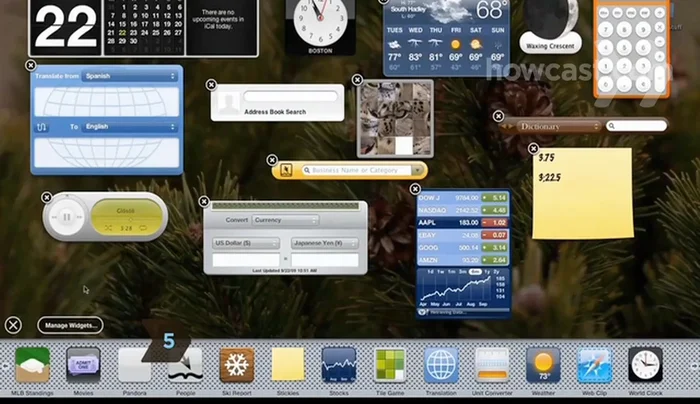Swap languages in the Translation widget
The height and width of the screenshot is (404, 700).
(x=42, y=127)
